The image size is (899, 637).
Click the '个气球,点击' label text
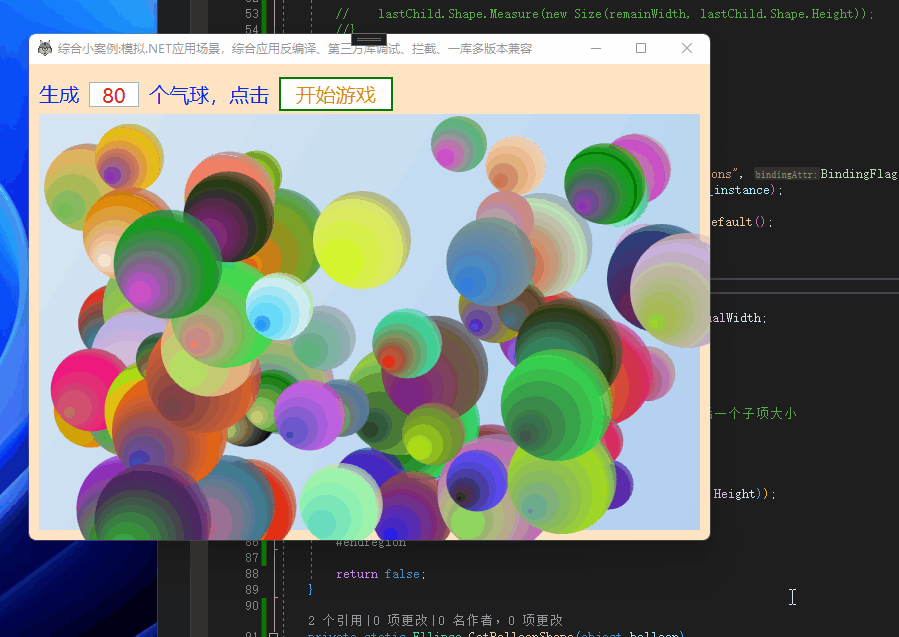[x=209, y=95]
